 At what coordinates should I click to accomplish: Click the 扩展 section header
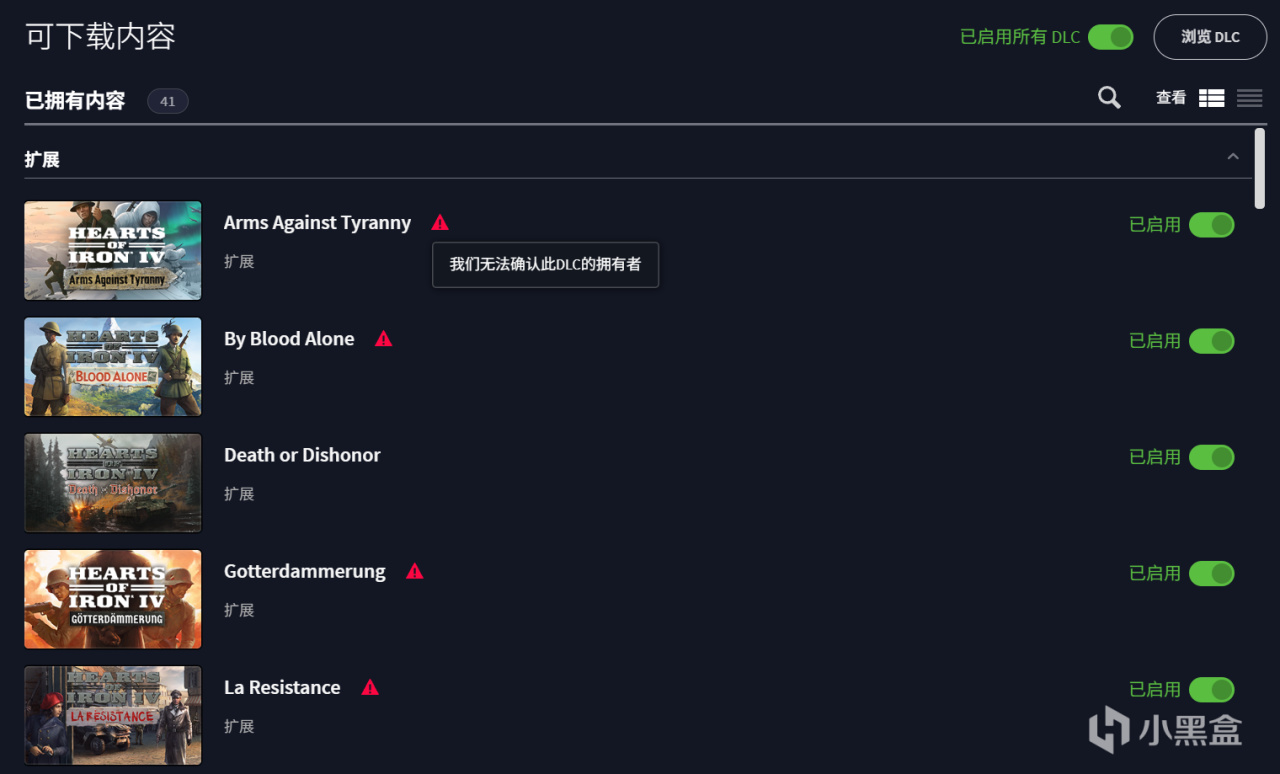click(x=42, y=160)
